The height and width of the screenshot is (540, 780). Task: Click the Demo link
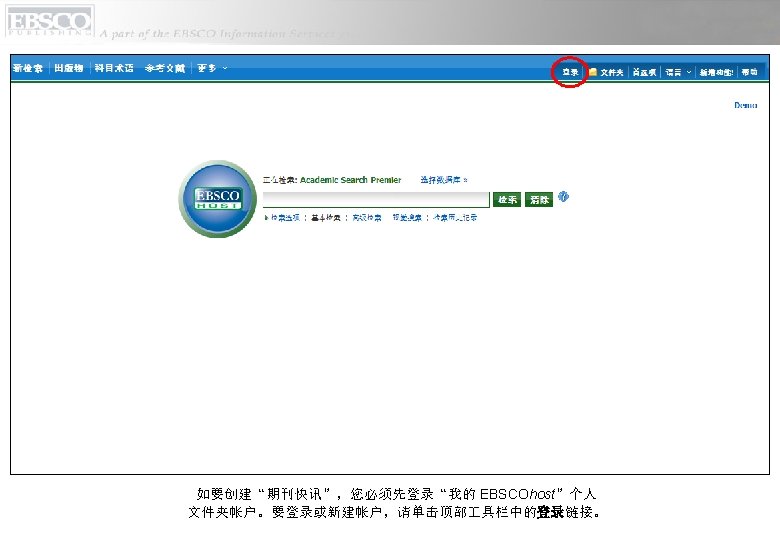click(746, 105)
